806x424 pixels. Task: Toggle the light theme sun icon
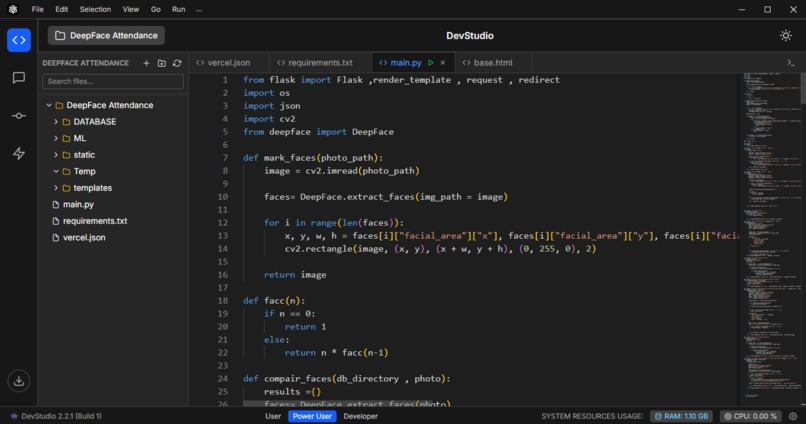pyautogui.click(x=785, y=35)
